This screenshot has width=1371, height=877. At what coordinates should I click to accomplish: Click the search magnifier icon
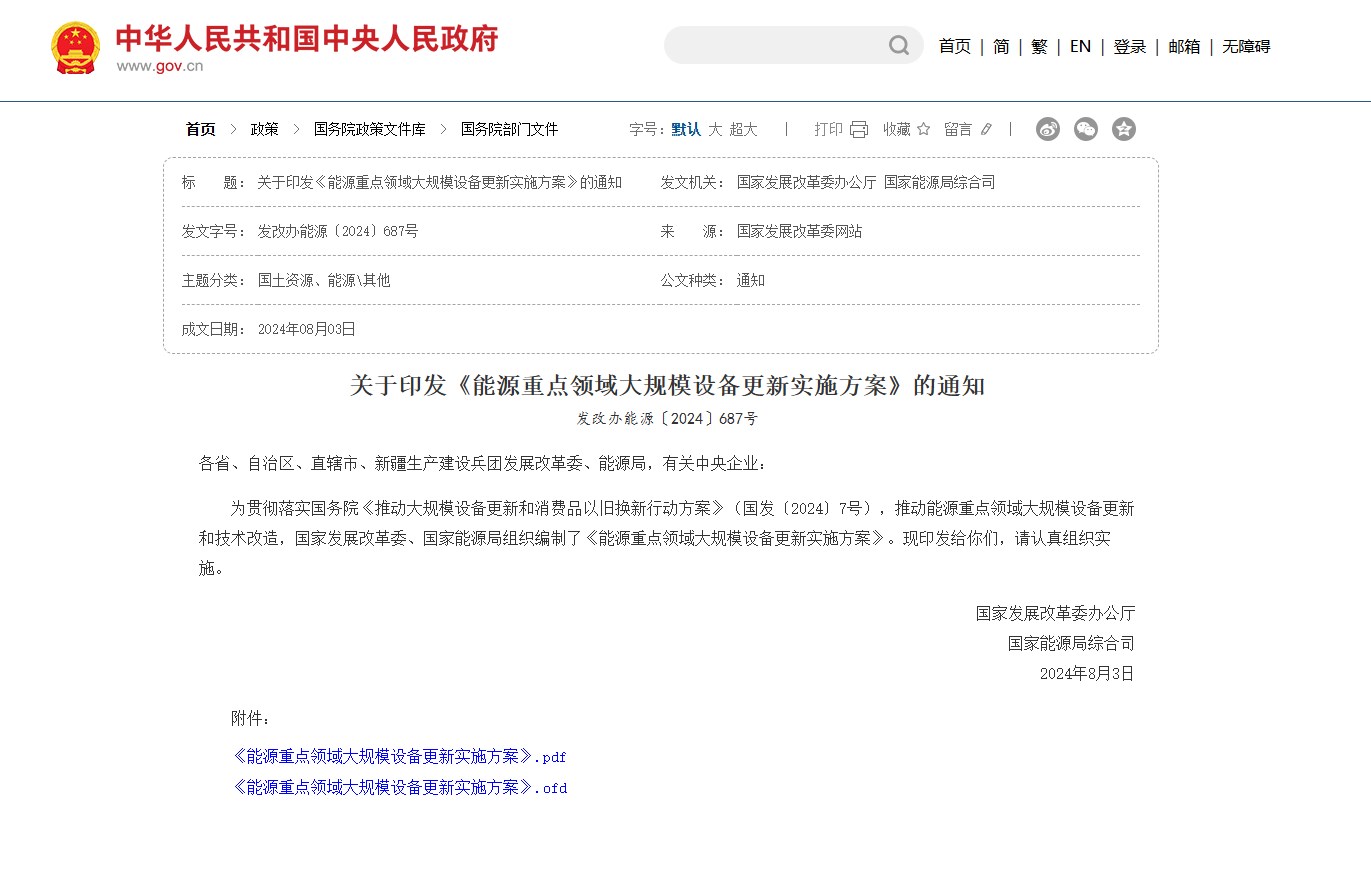[x=898, y=46]
